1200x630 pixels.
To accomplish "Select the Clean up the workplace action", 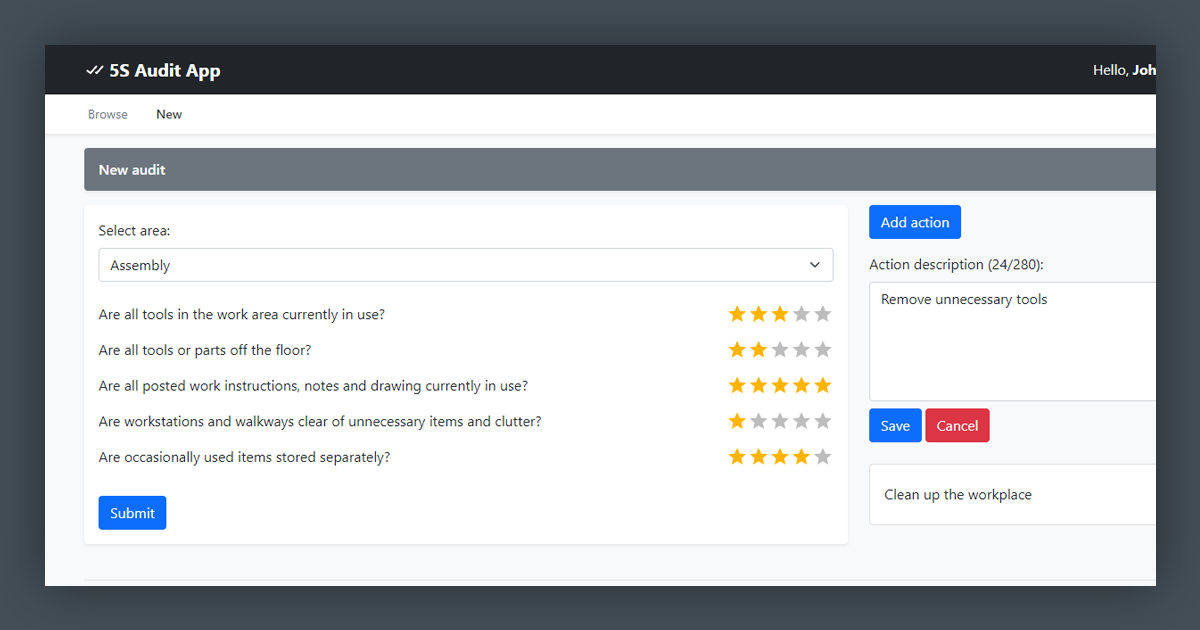I will coord(957,494).
